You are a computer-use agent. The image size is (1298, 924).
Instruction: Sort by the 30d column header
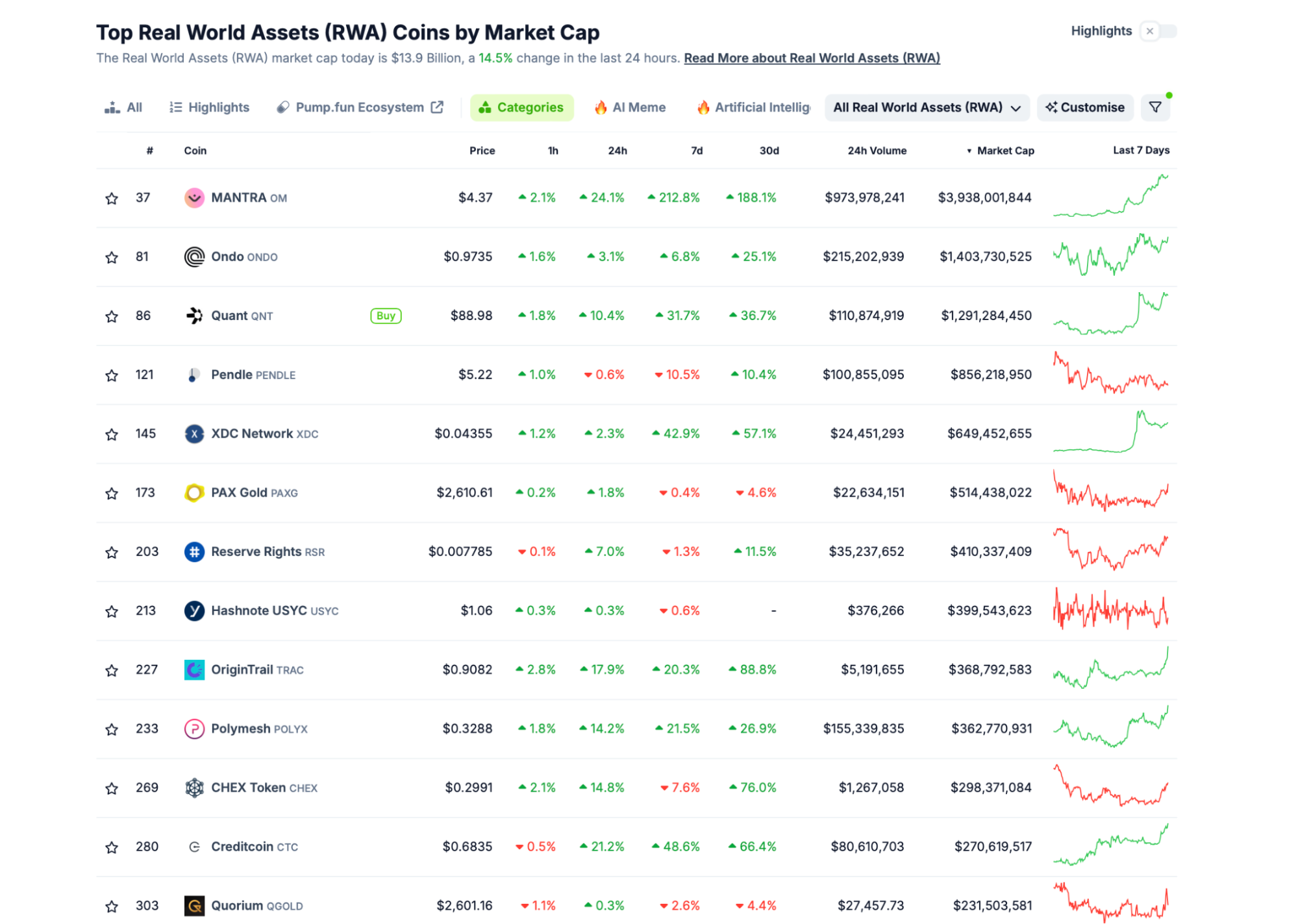(769, 151)
